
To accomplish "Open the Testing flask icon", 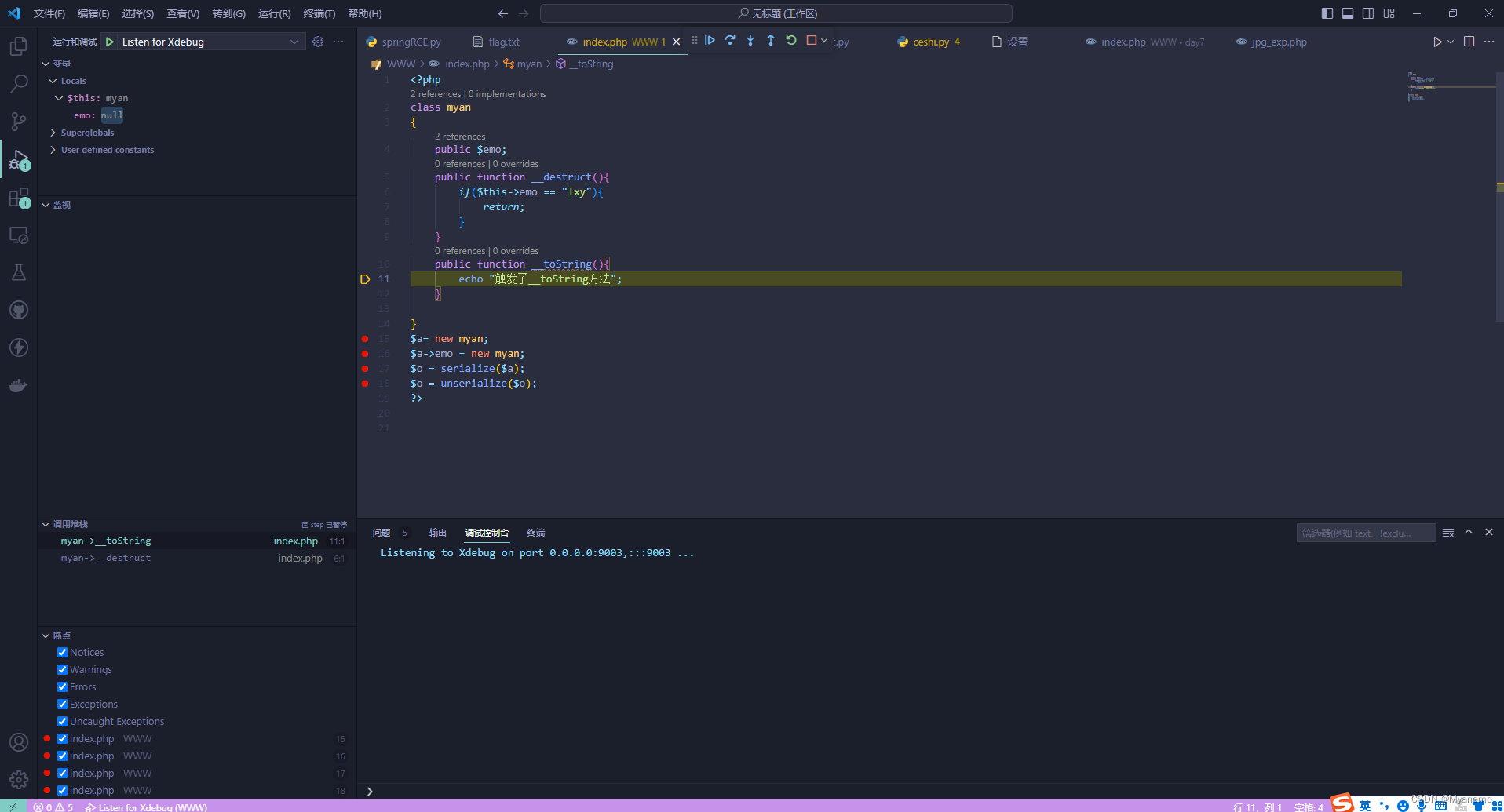I will (x=18, y=272).
